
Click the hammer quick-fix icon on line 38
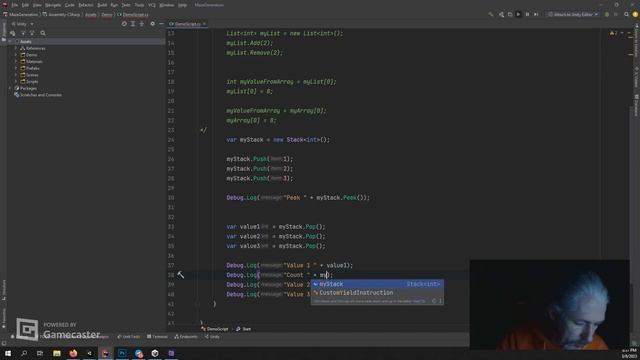pyautogui.click(x=180, y=275)
